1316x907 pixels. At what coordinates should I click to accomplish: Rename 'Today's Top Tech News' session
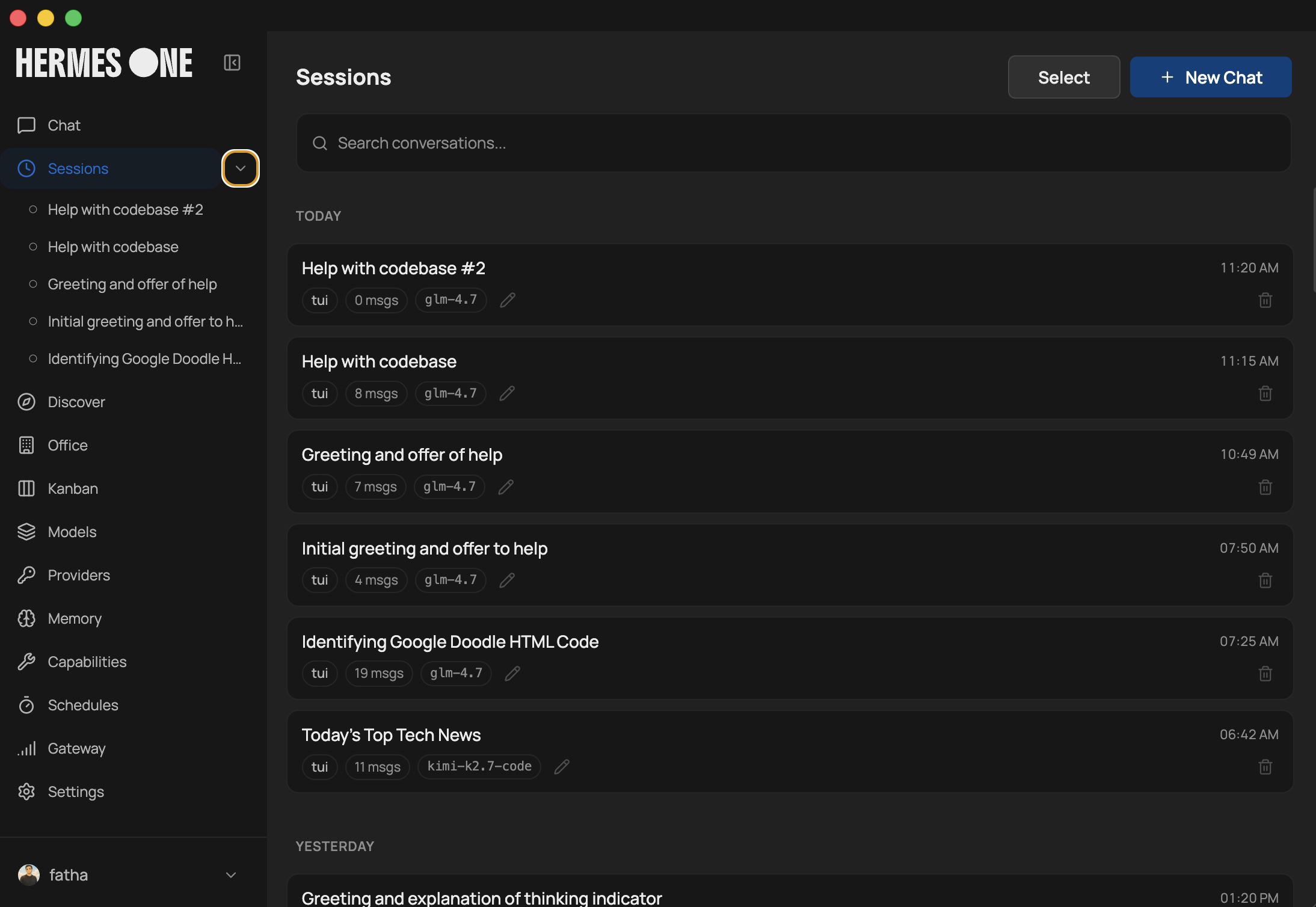point(562,767)
